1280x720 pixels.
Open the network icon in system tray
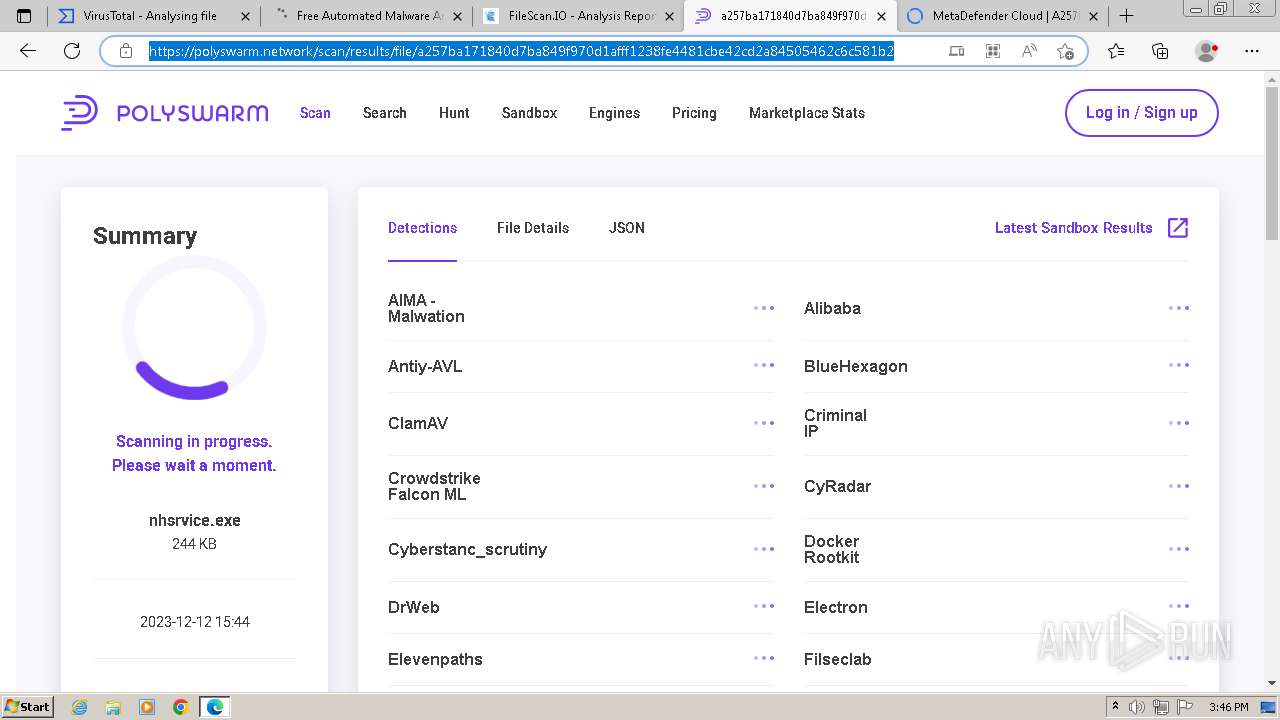tap(1160, 707)
